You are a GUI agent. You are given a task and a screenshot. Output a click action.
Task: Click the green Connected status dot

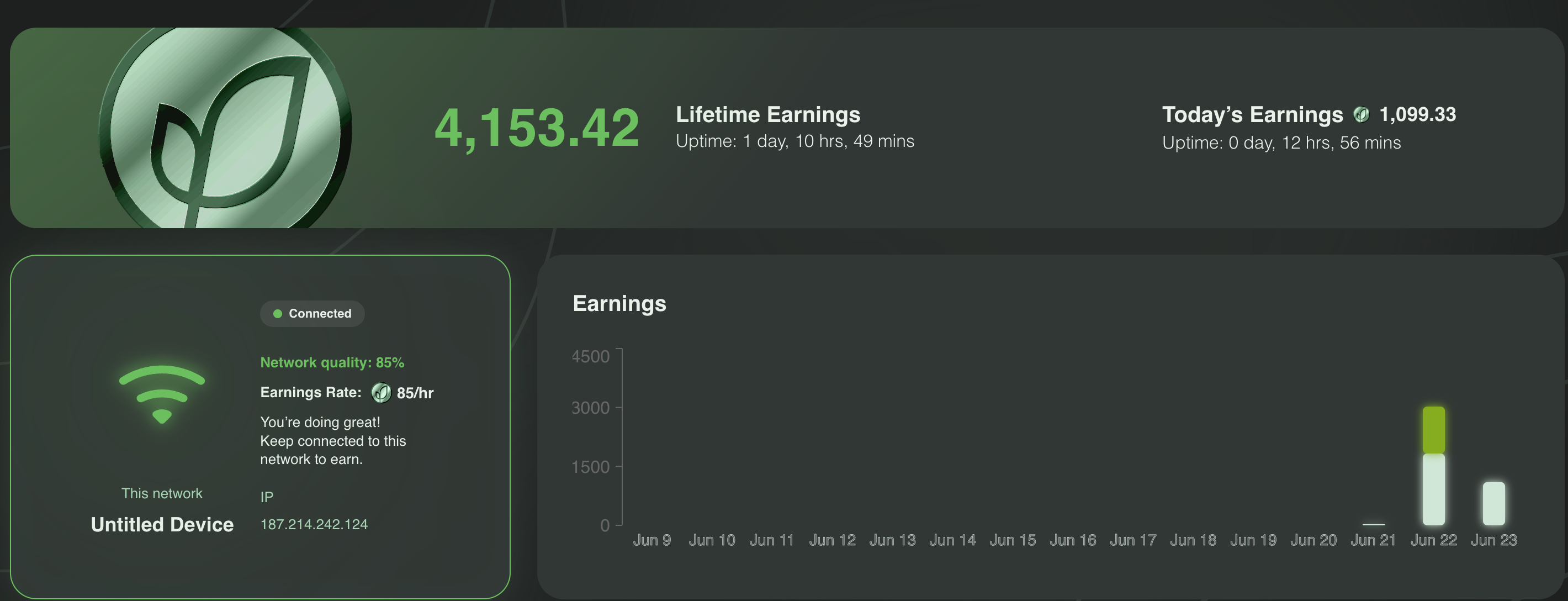pos(278,314)
